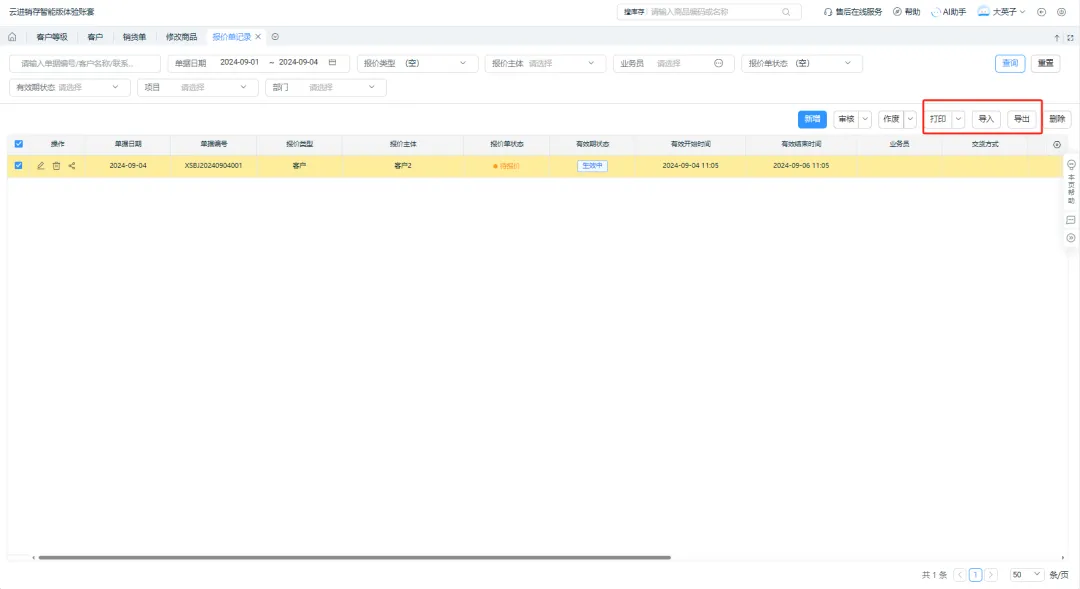Uncheck the XSBJ20240904001 row checkbox
The height and width of the screenshot is (589, 1080).
click(x=19, y=165)
